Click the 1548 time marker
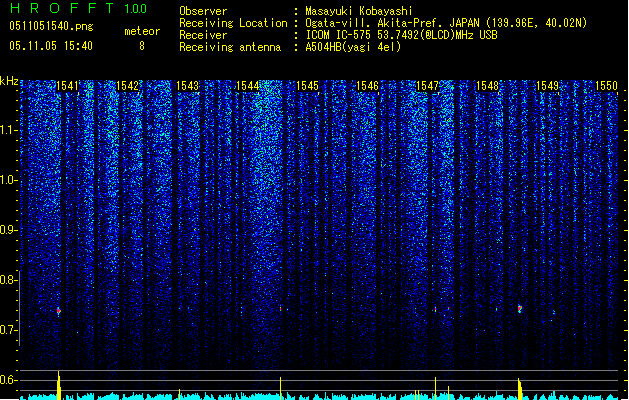The width and height of the screenshot is (629, 400). click(x=487, y=86)
